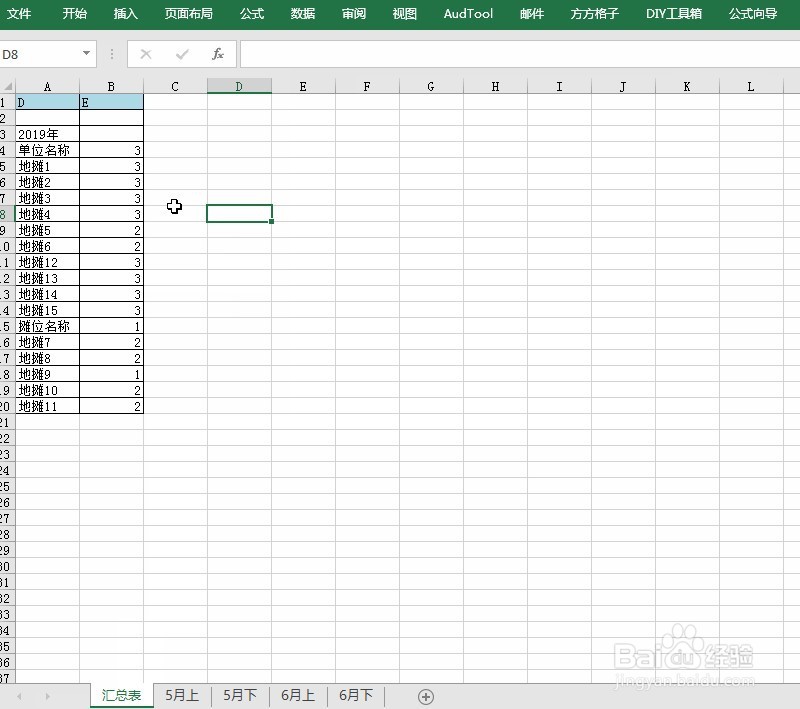Viewport: 800px width, 709px height.
Task: Select column L header
Action: [751, 86]
